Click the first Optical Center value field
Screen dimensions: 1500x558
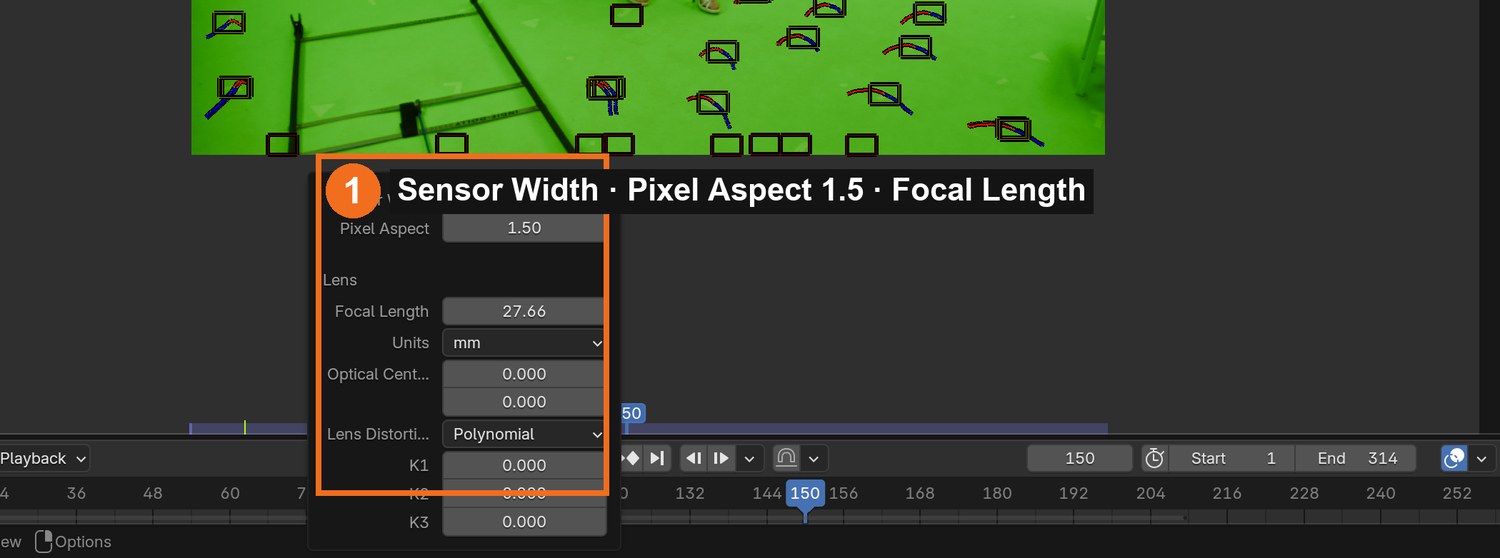[524, 374]
